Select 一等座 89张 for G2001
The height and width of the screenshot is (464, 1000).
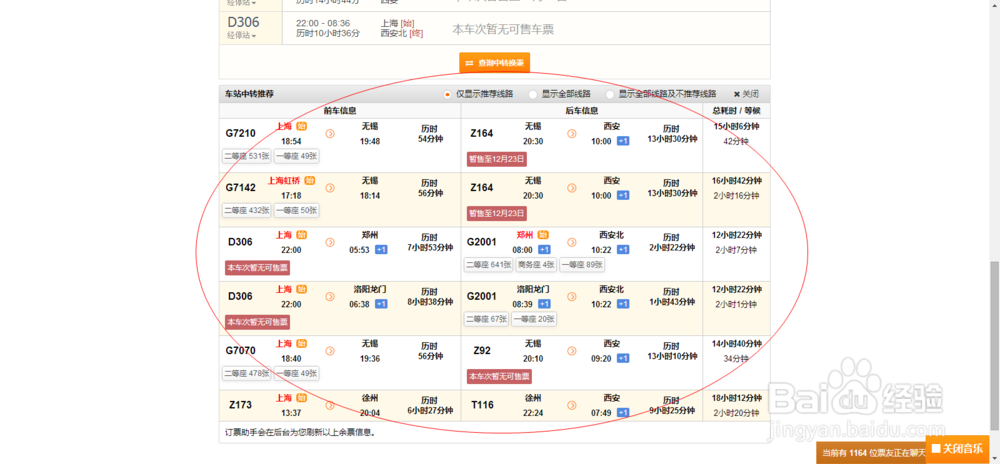[x=582, y=265]
